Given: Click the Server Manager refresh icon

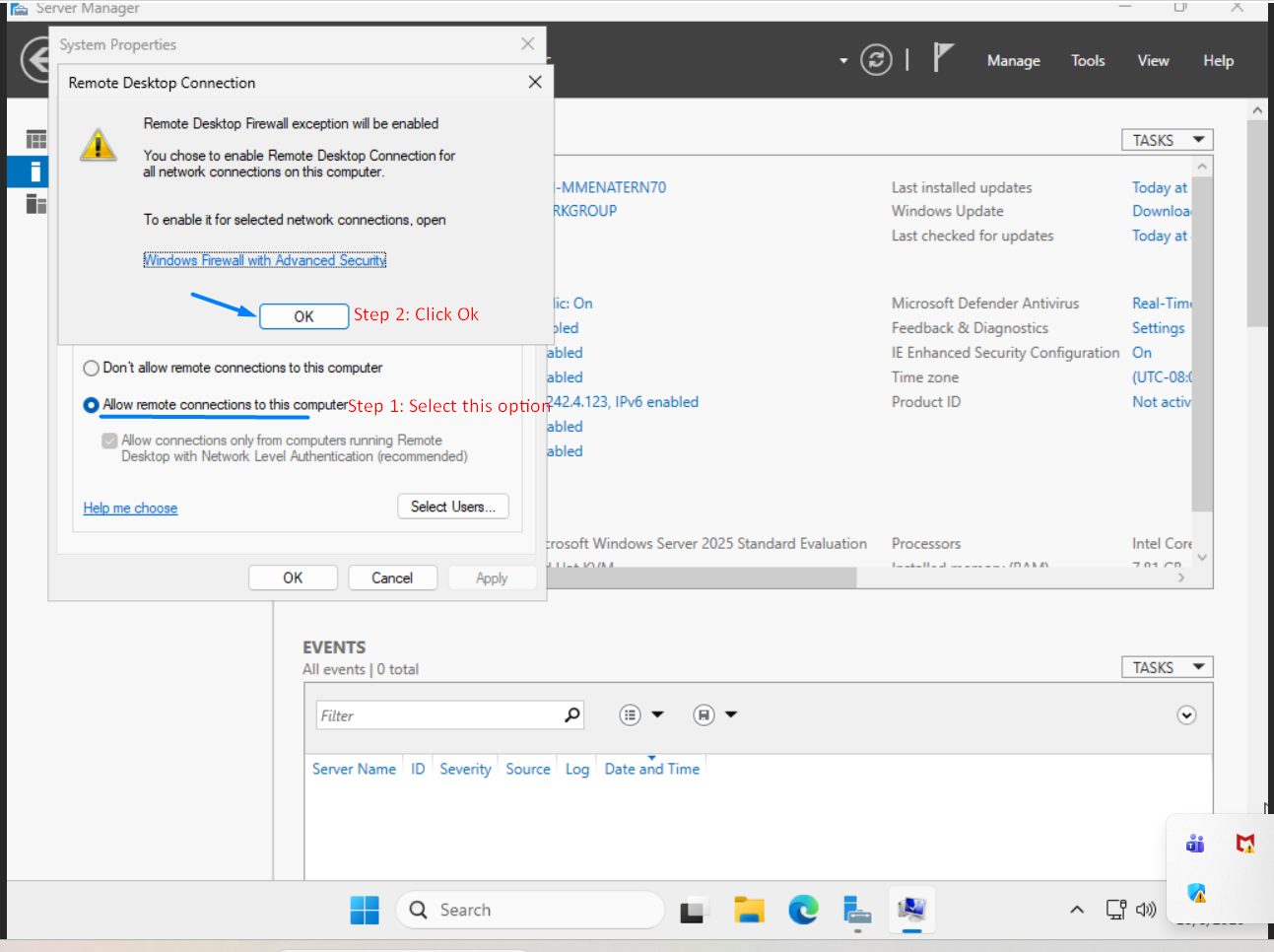Looking at the screenshot, I should point(876,60).
